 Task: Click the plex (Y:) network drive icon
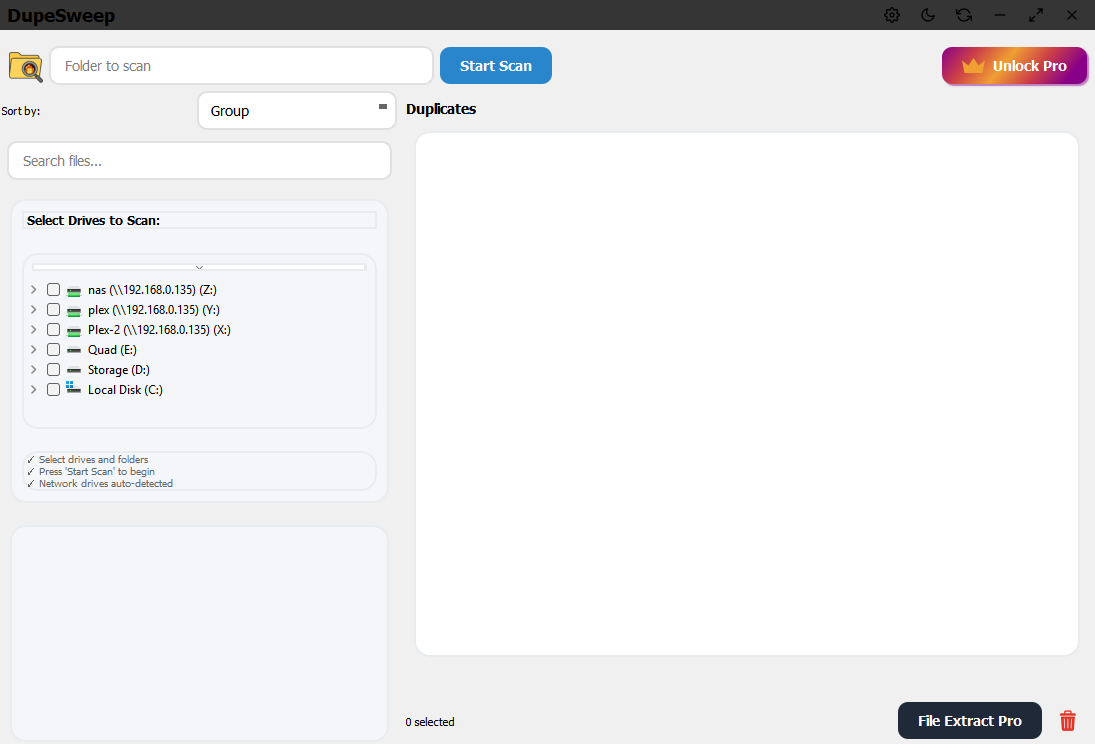click(74, 311)
